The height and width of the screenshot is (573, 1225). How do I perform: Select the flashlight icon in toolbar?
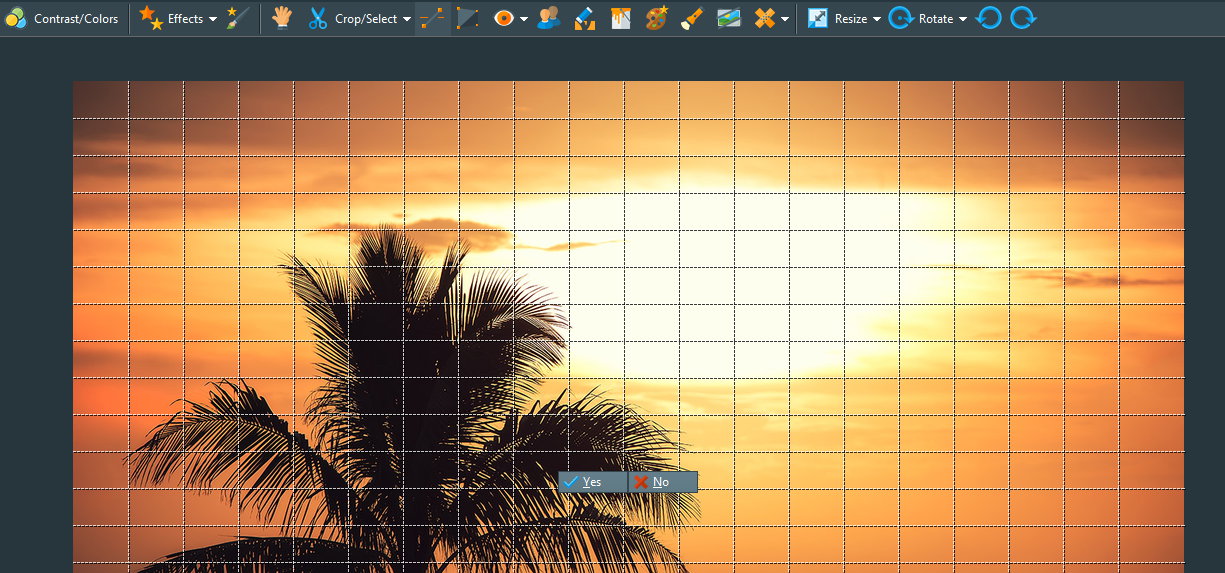(692, 18)
